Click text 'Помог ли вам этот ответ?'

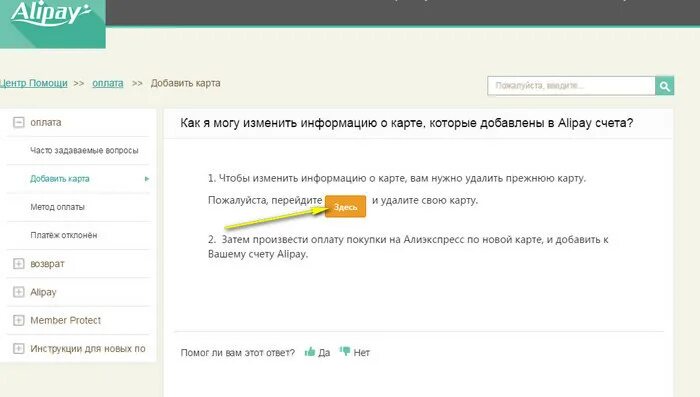tap(238, 352)
